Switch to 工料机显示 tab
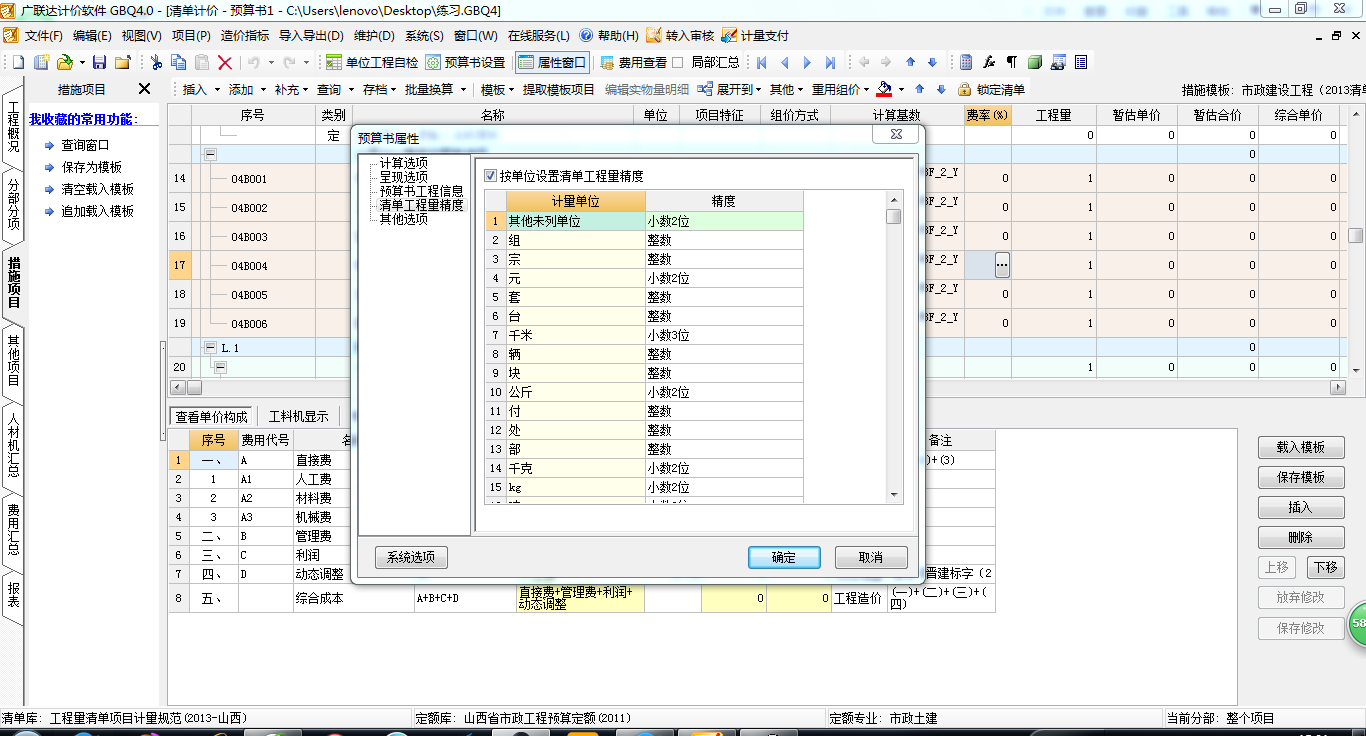Screen dimensions: 1366x736 point(298,417)
